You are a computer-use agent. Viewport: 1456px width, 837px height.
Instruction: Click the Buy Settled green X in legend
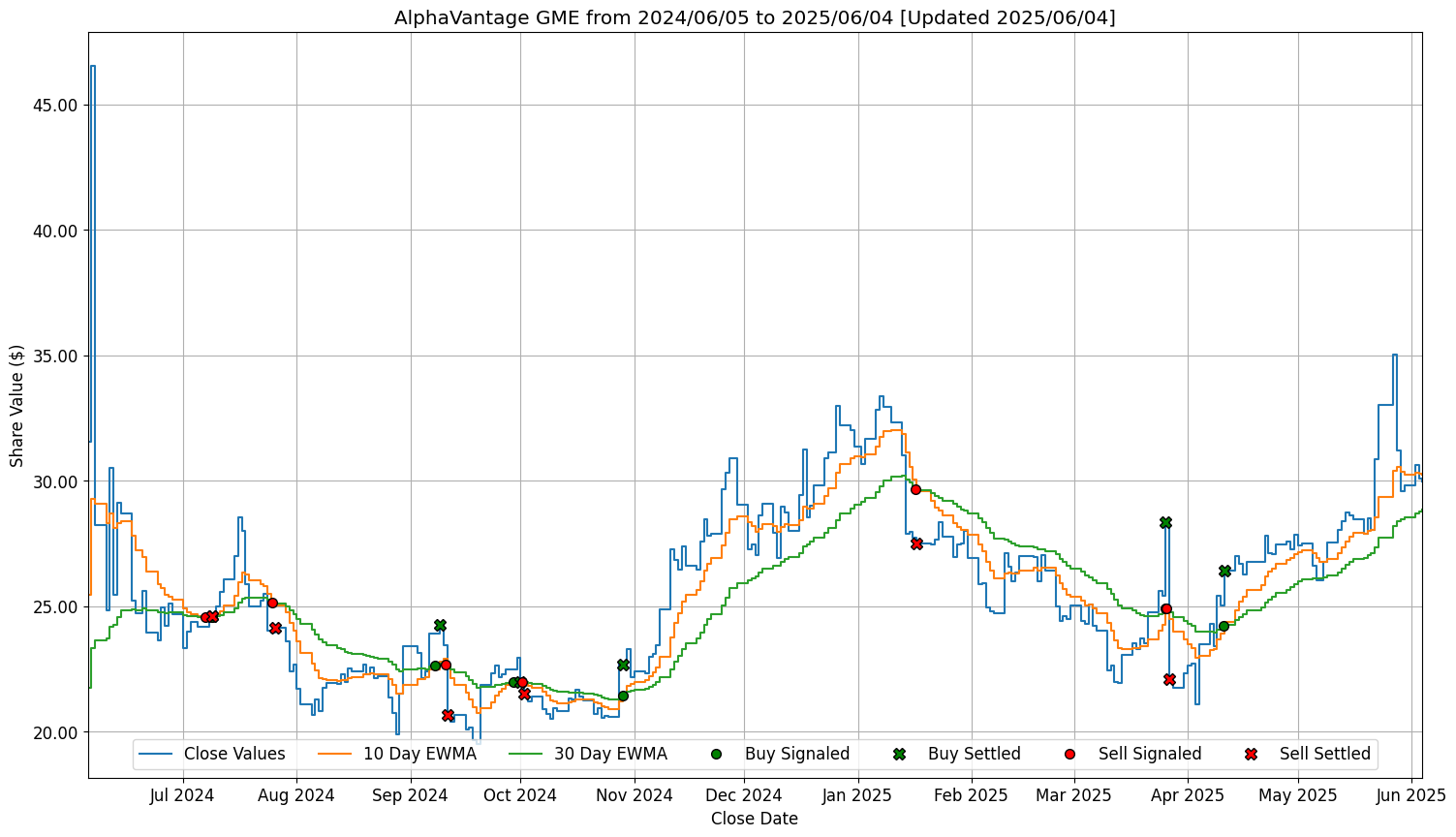(899, 754)
